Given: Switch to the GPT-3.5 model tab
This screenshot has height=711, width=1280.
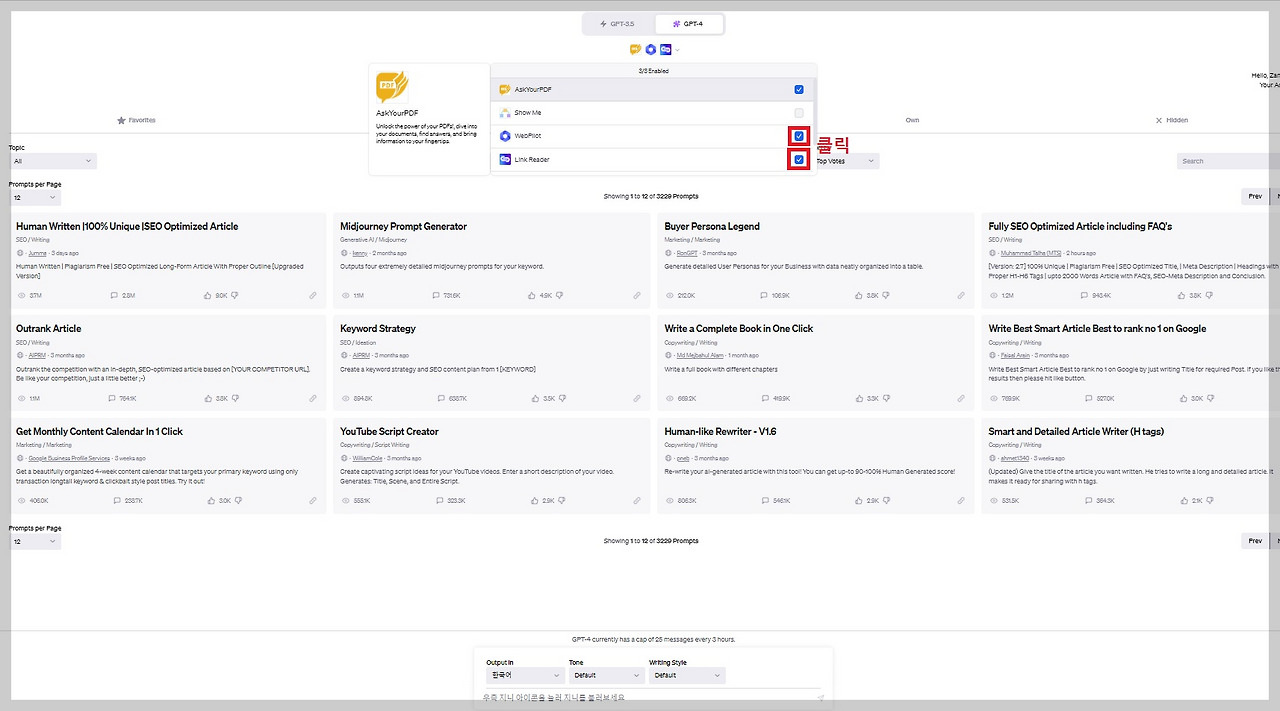Looking at the screenshot, I should point(618,23).
